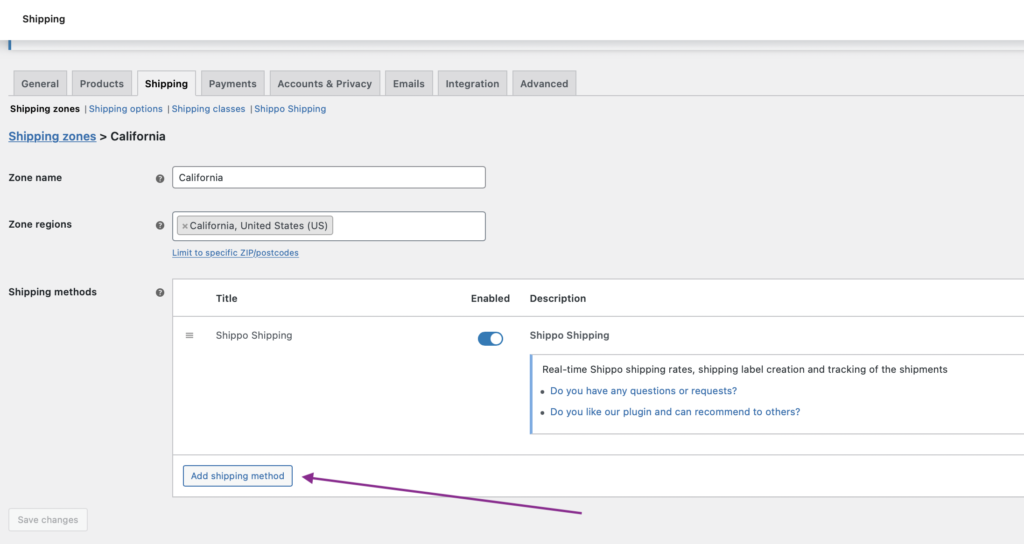
Task: Click the Zone name help icon
Action: pos(160,178)
